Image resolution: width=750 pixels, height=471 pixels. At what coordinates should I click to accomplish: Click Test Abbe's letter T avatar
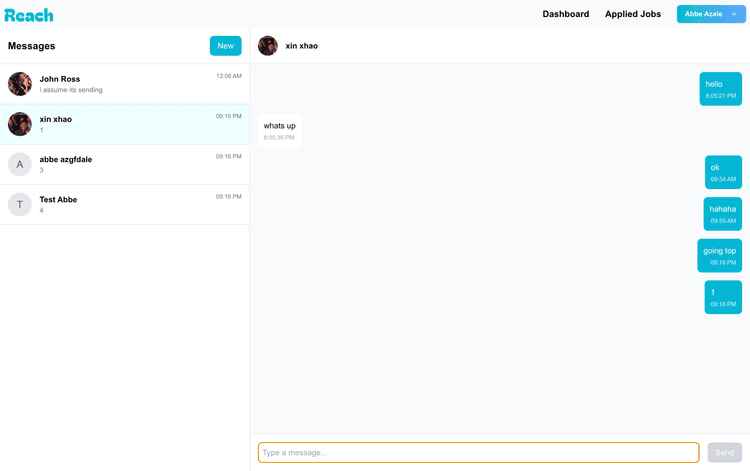(20, 204)
